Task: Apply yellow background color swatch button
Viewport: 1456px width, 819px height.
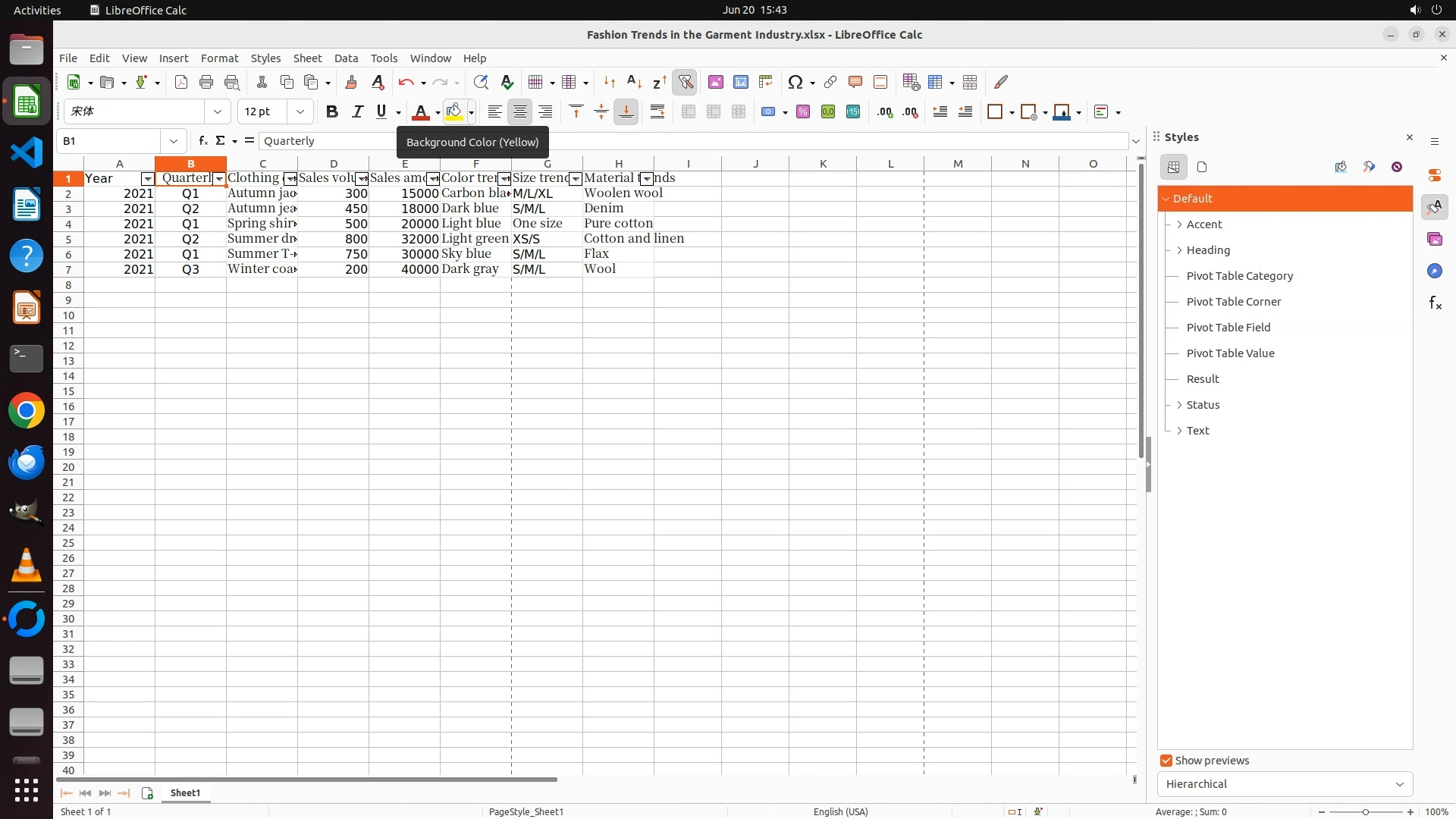Action: [454, 112]
